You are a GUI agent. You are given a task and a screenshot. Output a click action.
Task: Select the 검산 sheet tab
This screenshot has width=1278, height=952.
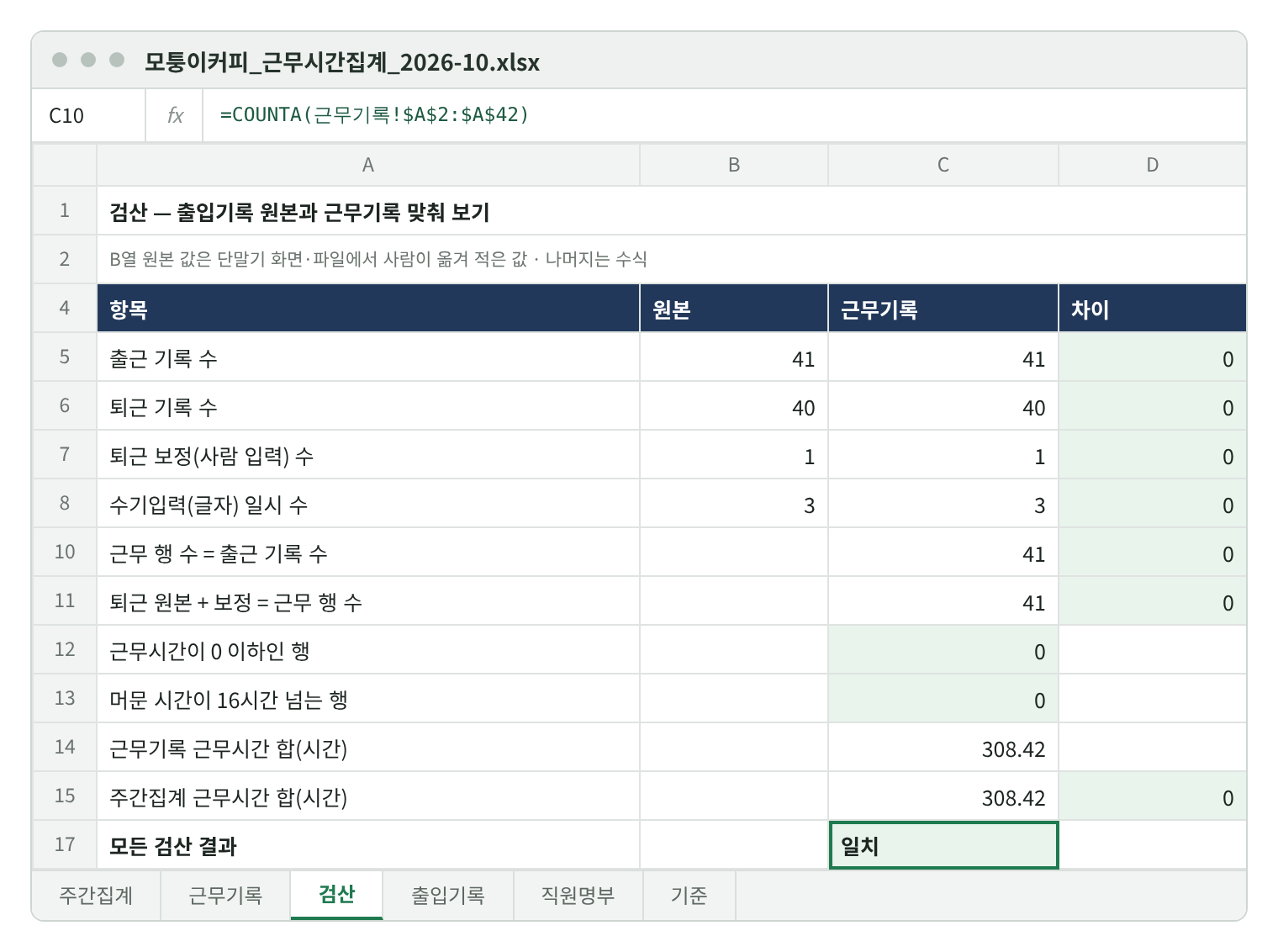[337, 895]
